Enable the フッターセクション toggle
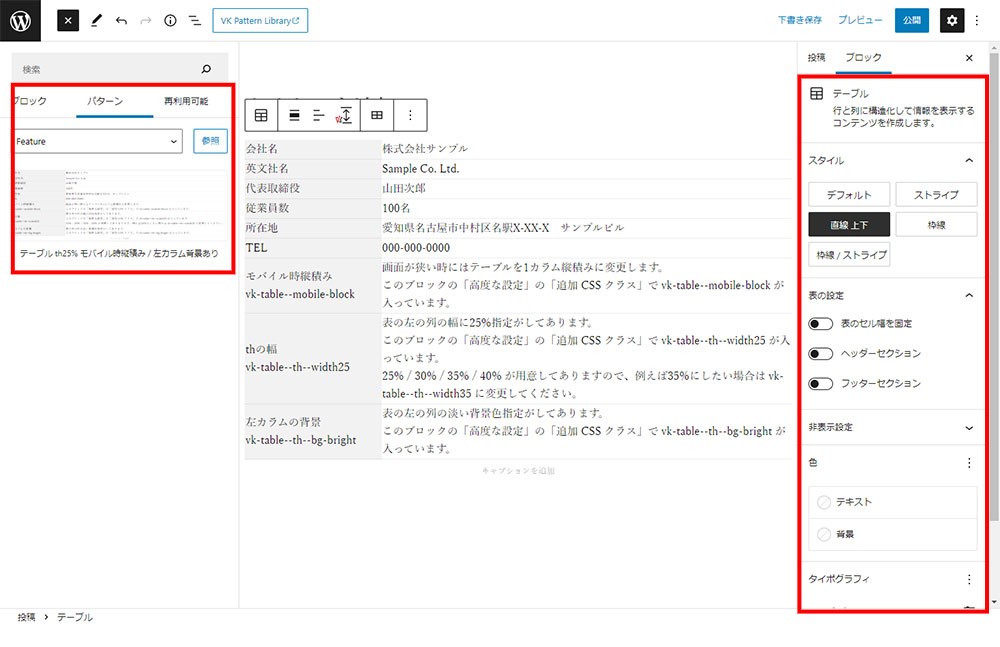This screenshot has height=647, width=1000. pos(821,384)
